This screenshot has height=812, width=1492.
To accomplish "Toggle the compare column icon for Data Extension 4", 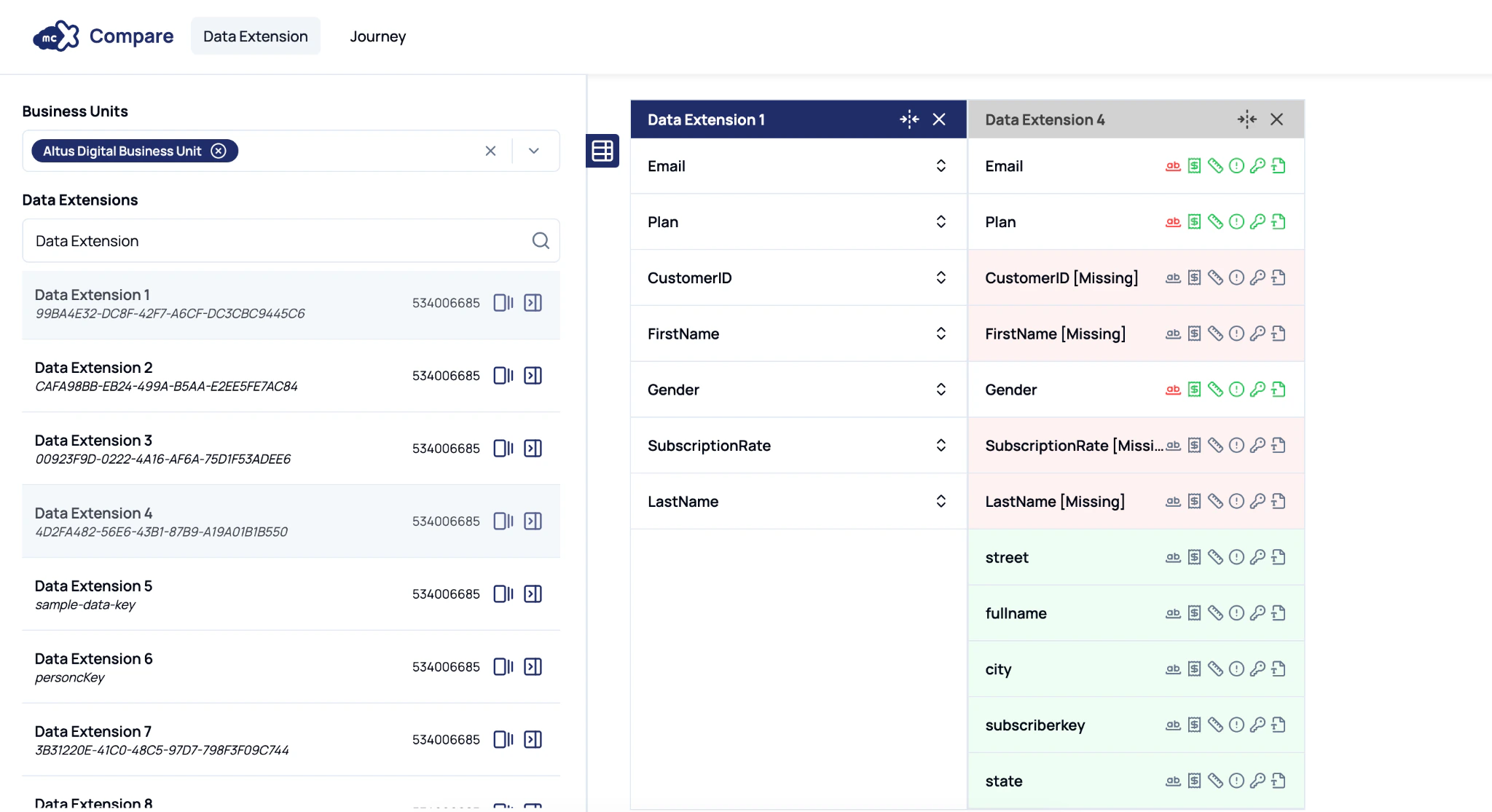I will pos(503,521).
